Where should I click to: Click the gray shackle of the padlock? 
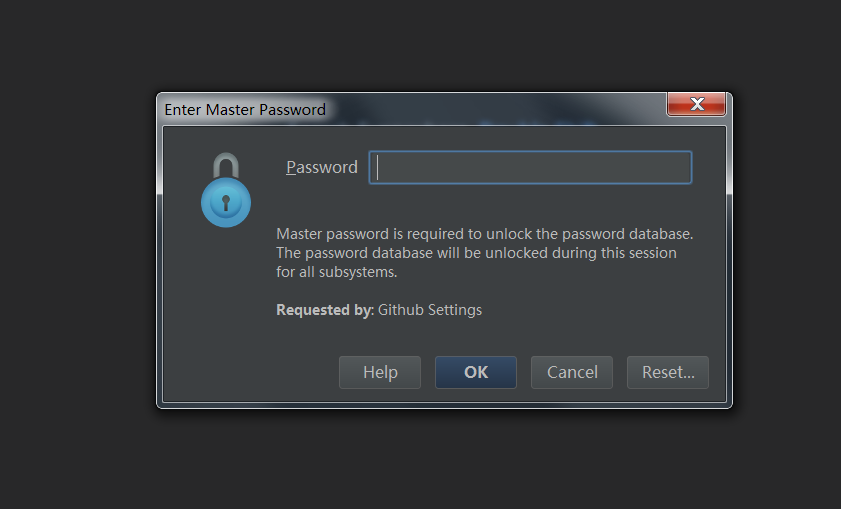point(226,165)
